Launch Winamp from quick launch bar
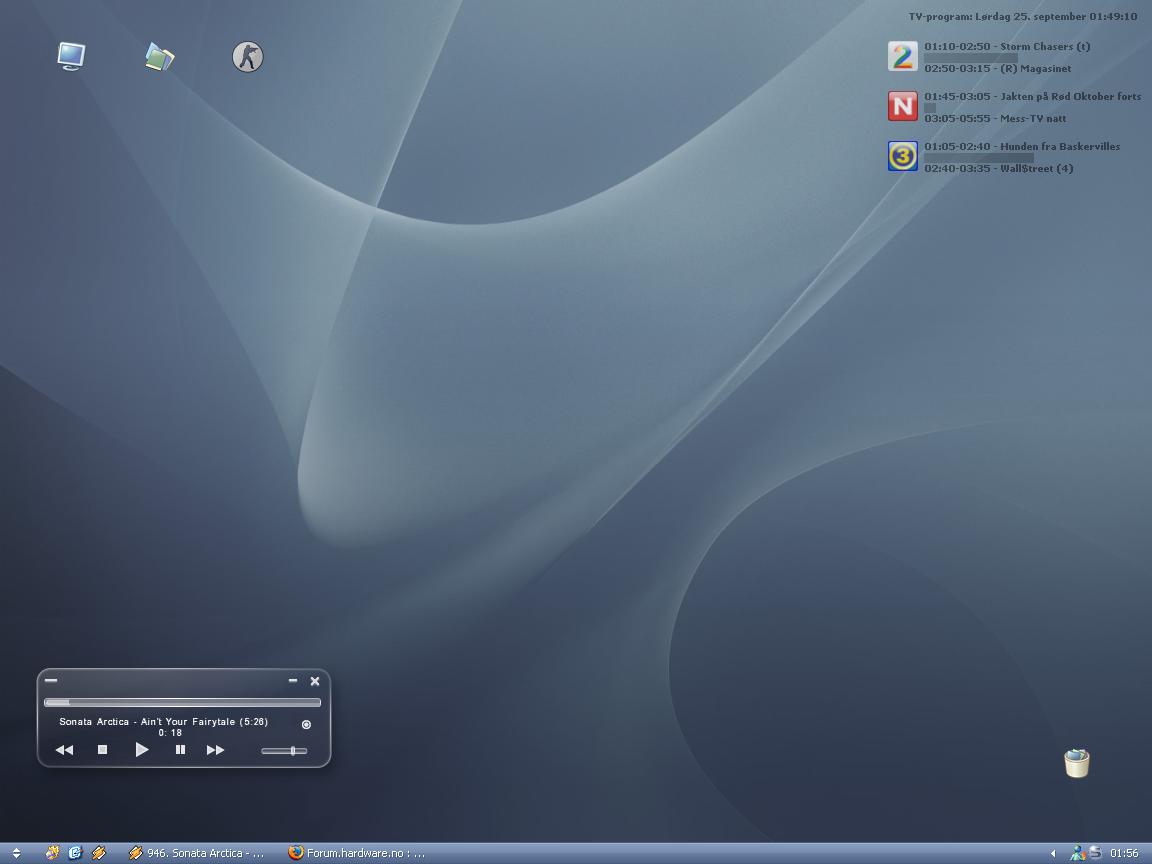Image resolution: width=1152 pixels, height=864 pixels. (x=98, y=853)
